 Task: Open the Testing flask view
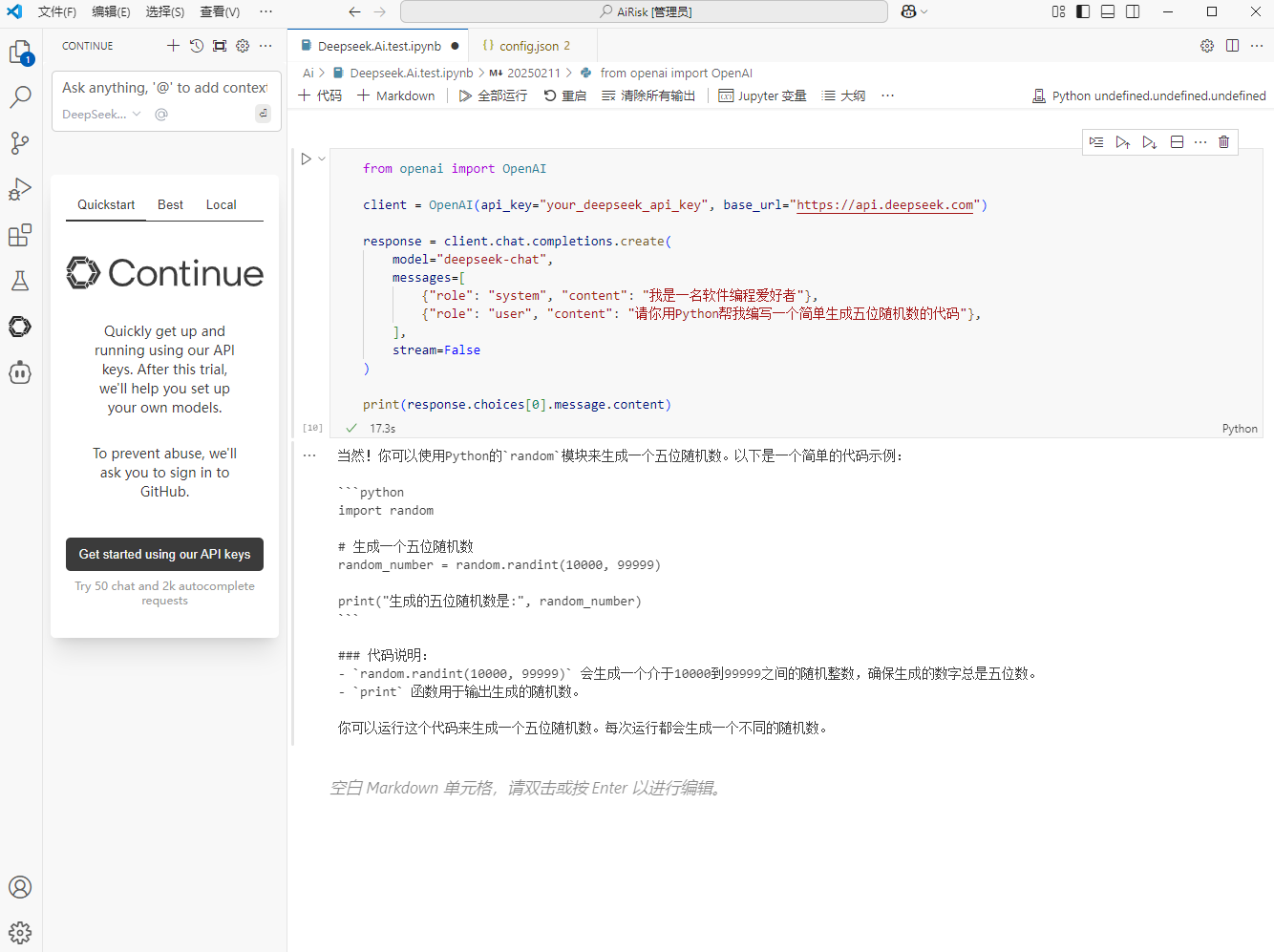click(20, 281)
